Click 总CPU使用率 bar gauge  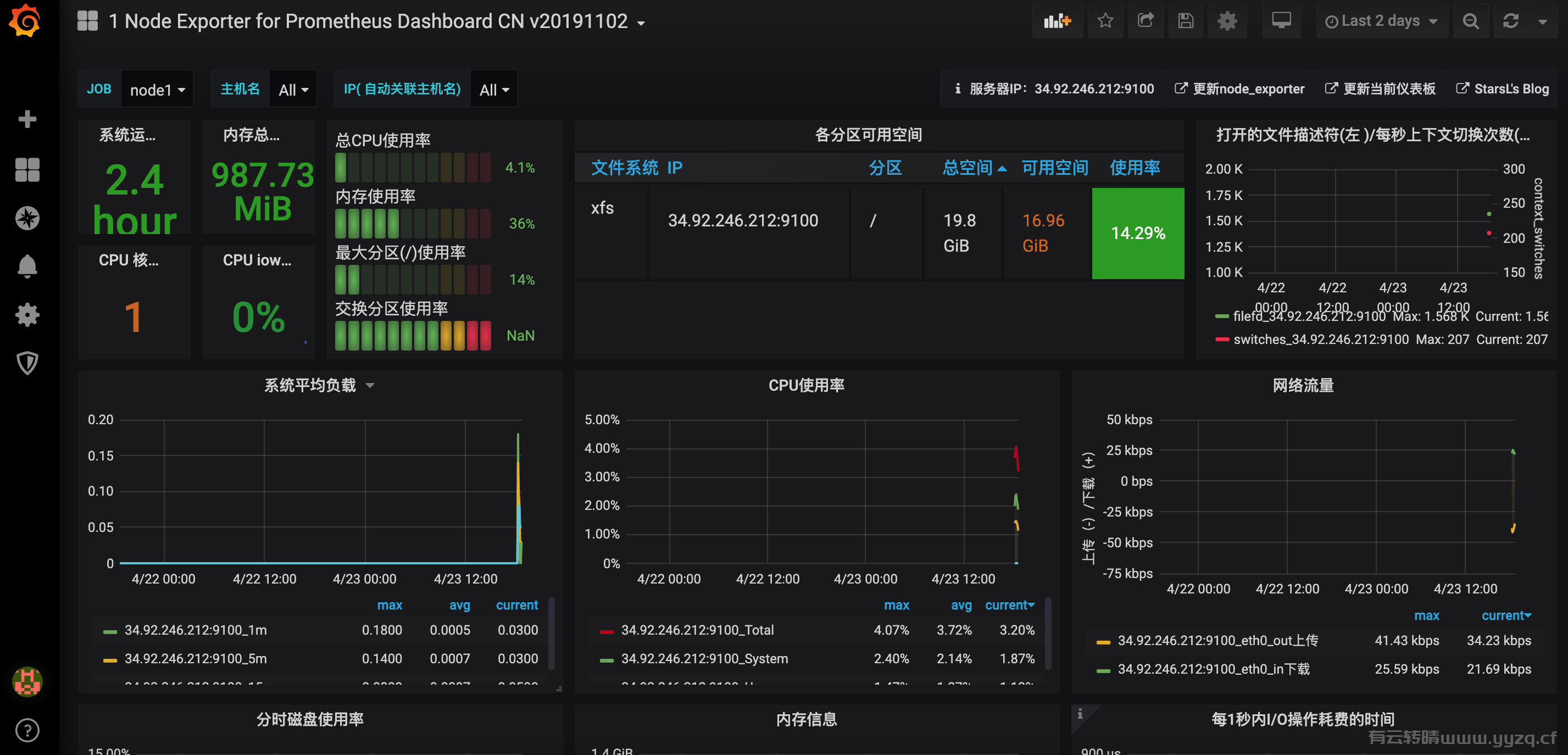[x=413, y=168]
